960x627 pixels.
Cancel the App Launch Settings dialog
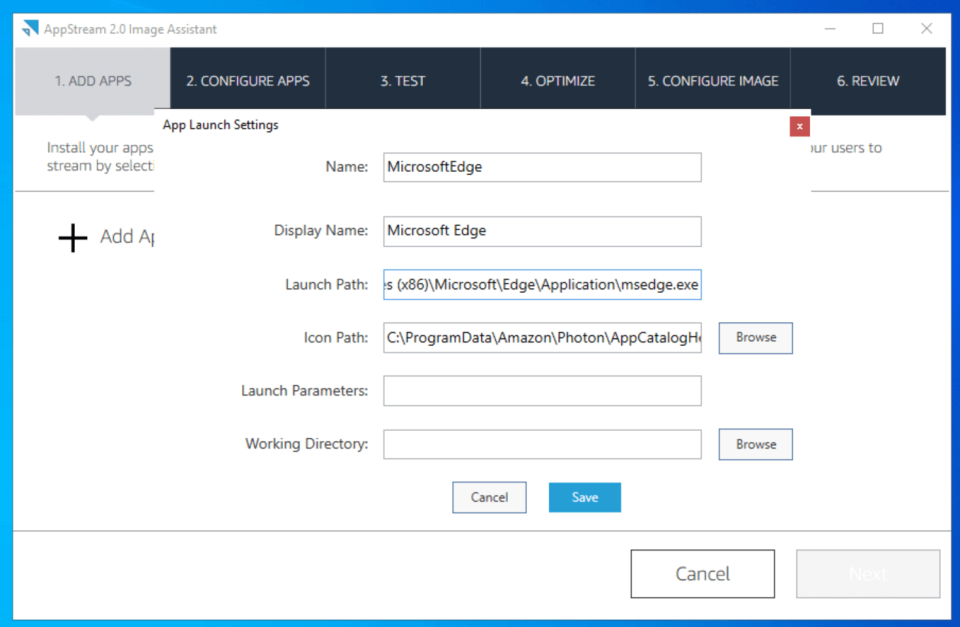[489, 497]
